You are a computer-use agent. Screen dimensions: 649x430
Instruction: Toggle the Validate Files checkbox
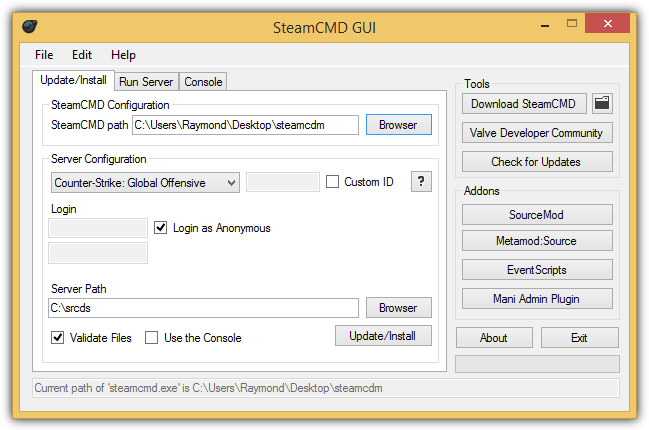pyautogui.click(x=58, y=338)
